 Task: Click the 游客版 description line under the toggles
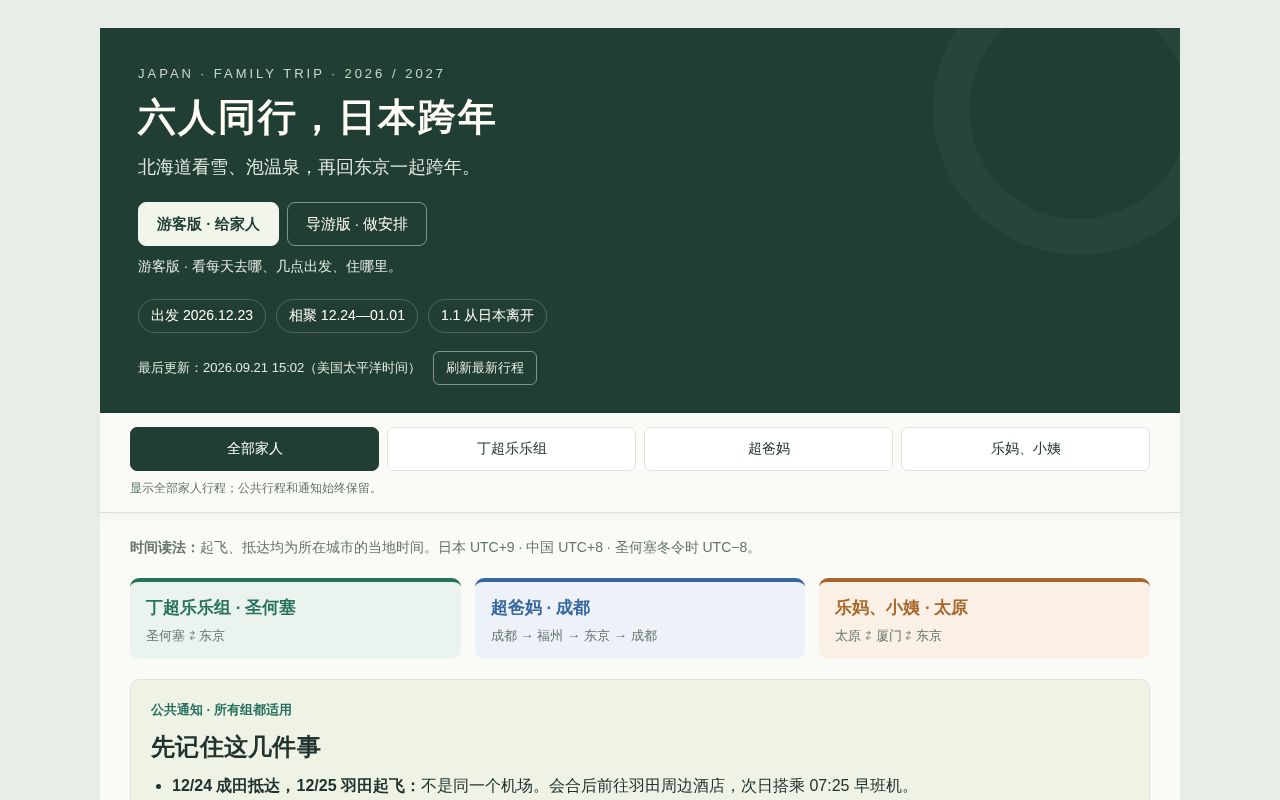pyautogui.click(x=270, y=267)
